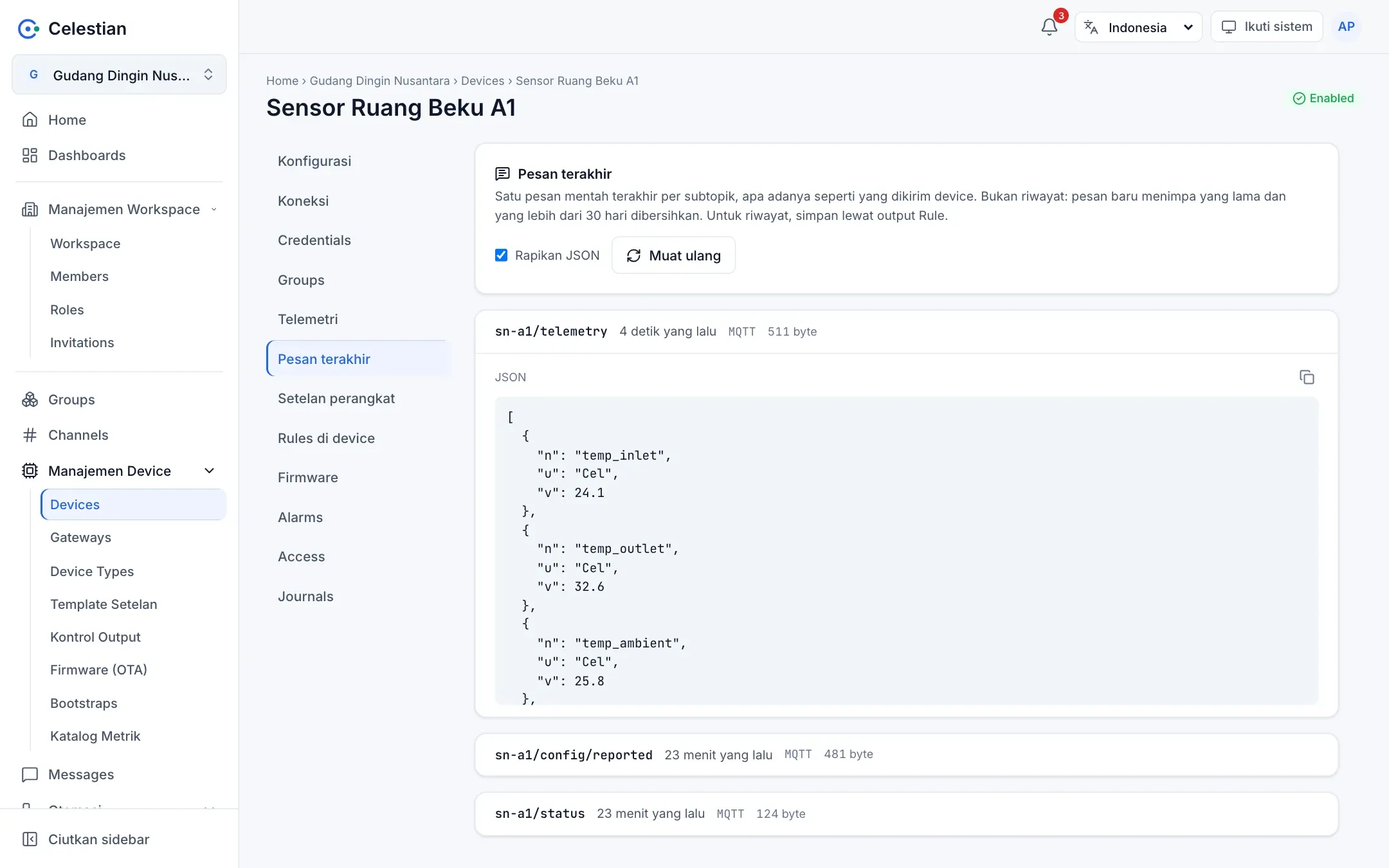Open Katalog Metrik in the sidebar
Viewport: 1389px width, 868px height.
[x=133, y=736]
